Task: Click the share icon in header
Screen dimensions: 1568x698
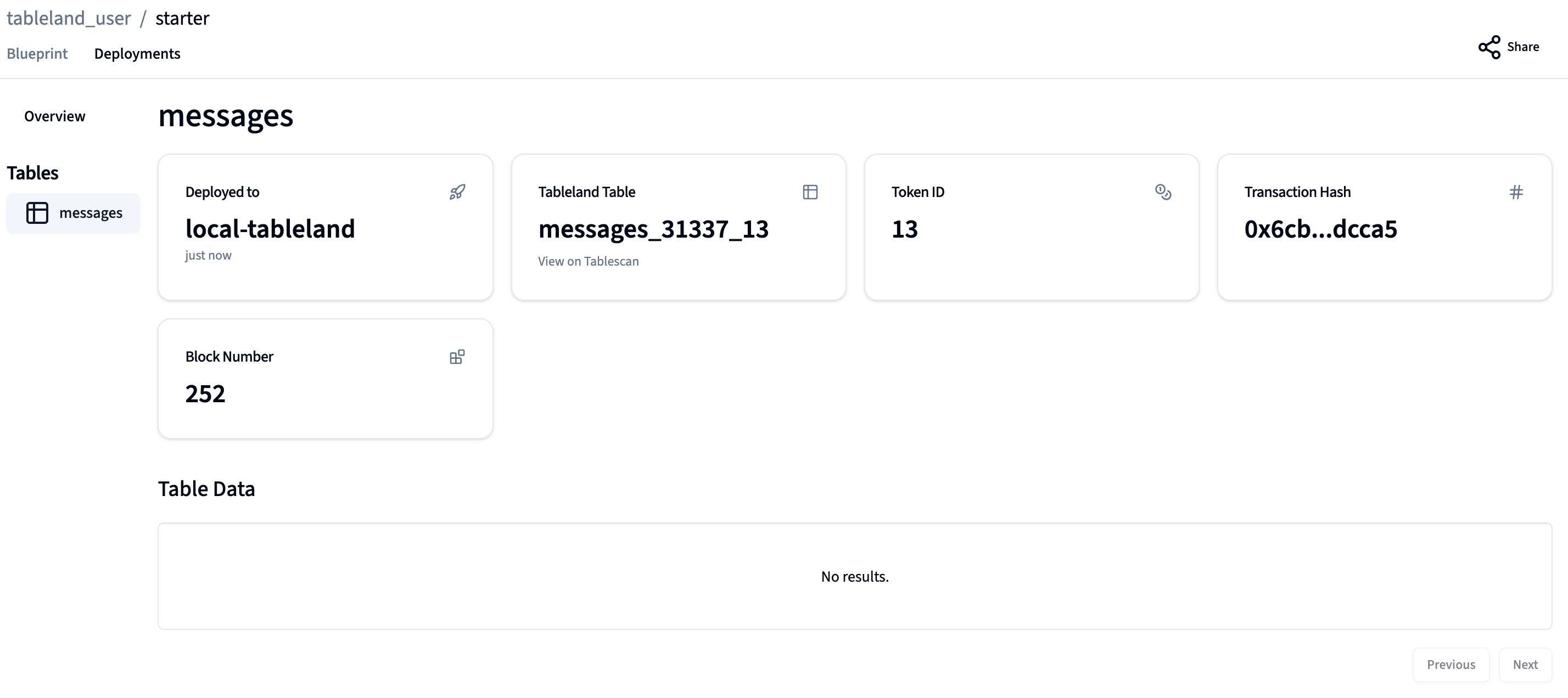Action: 1489,47
